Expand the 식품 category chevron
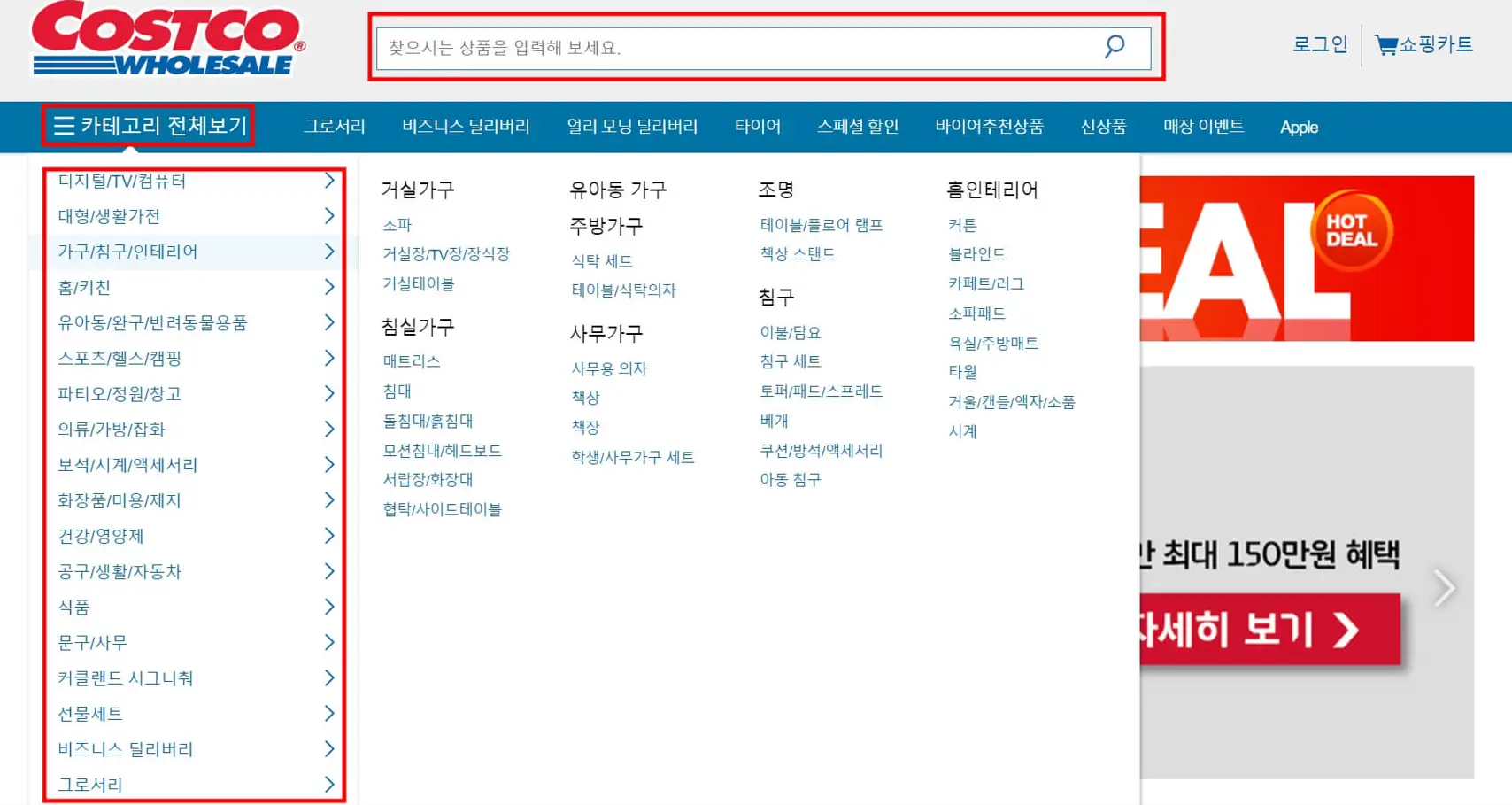 331,607
